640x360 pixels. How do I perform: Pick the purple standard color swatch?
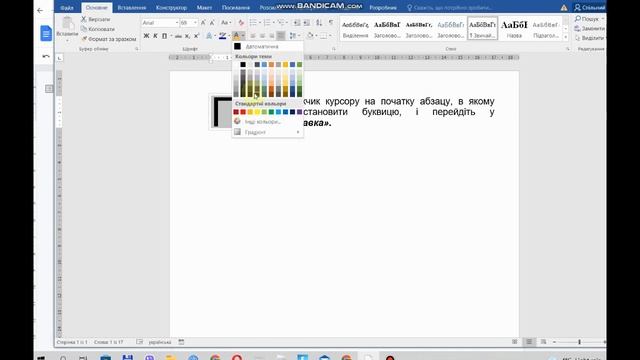click(x=299, y=112)
